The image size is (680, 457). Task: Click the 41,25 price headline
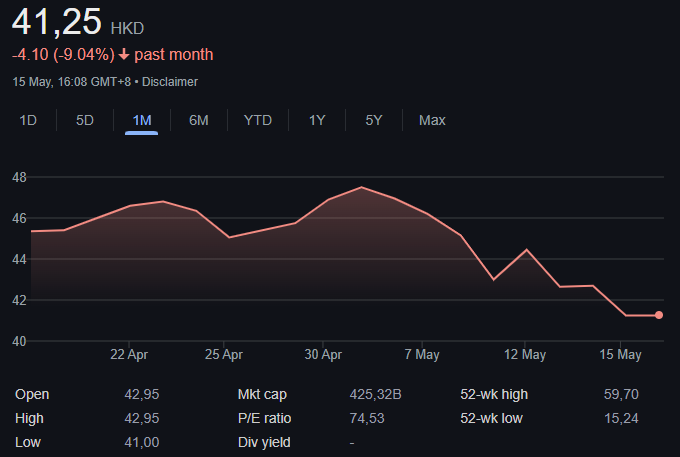click(57, 21)
